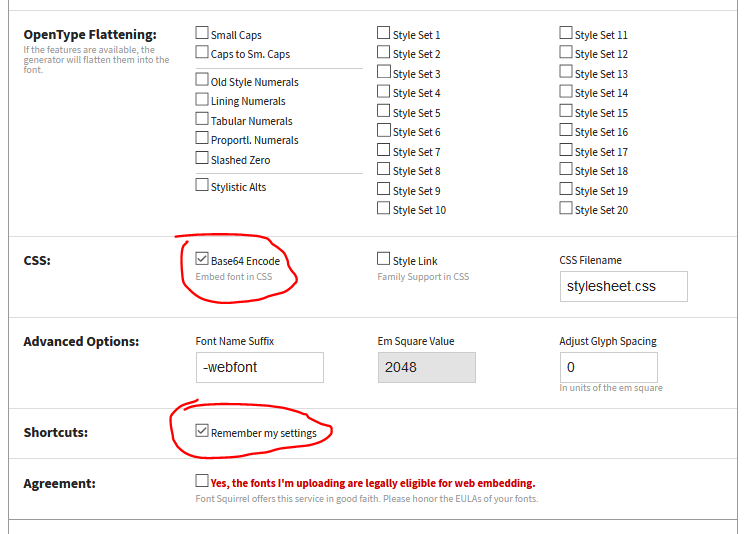This screenshot has height=534, width=747.
Task: Tick the Stylistic Alts checkbox
Action: tap(202, 185)
